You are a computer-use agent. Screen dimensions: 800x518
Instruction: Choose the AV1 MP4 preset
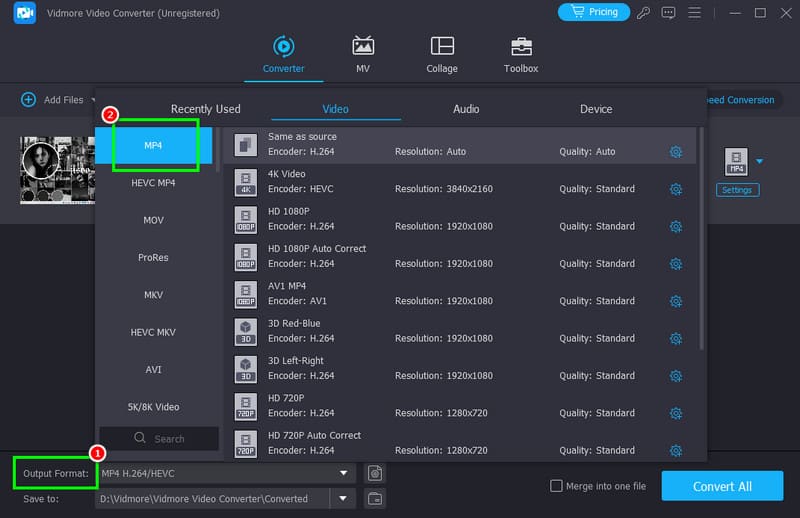pos(459,294)
